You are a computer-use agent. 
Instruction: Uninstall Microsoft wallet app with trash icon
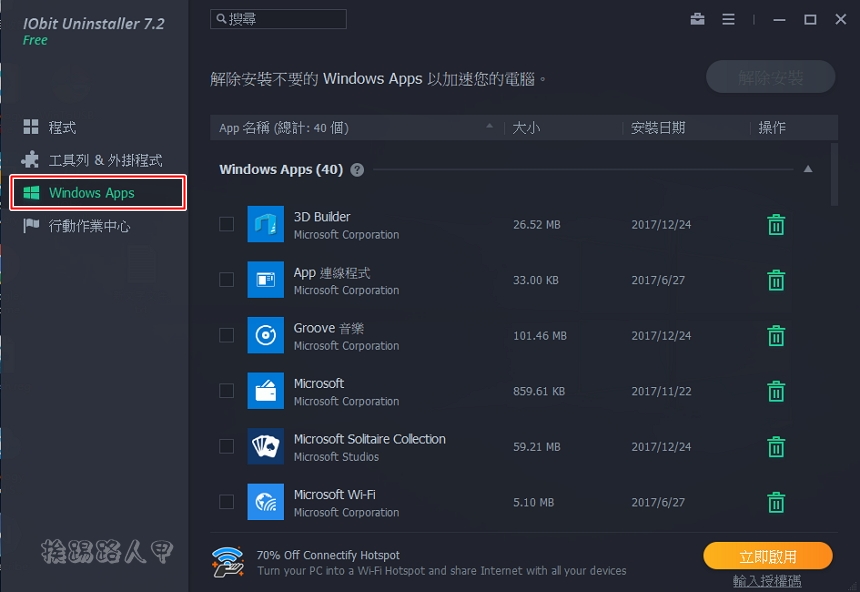click(x=776, y=391)
